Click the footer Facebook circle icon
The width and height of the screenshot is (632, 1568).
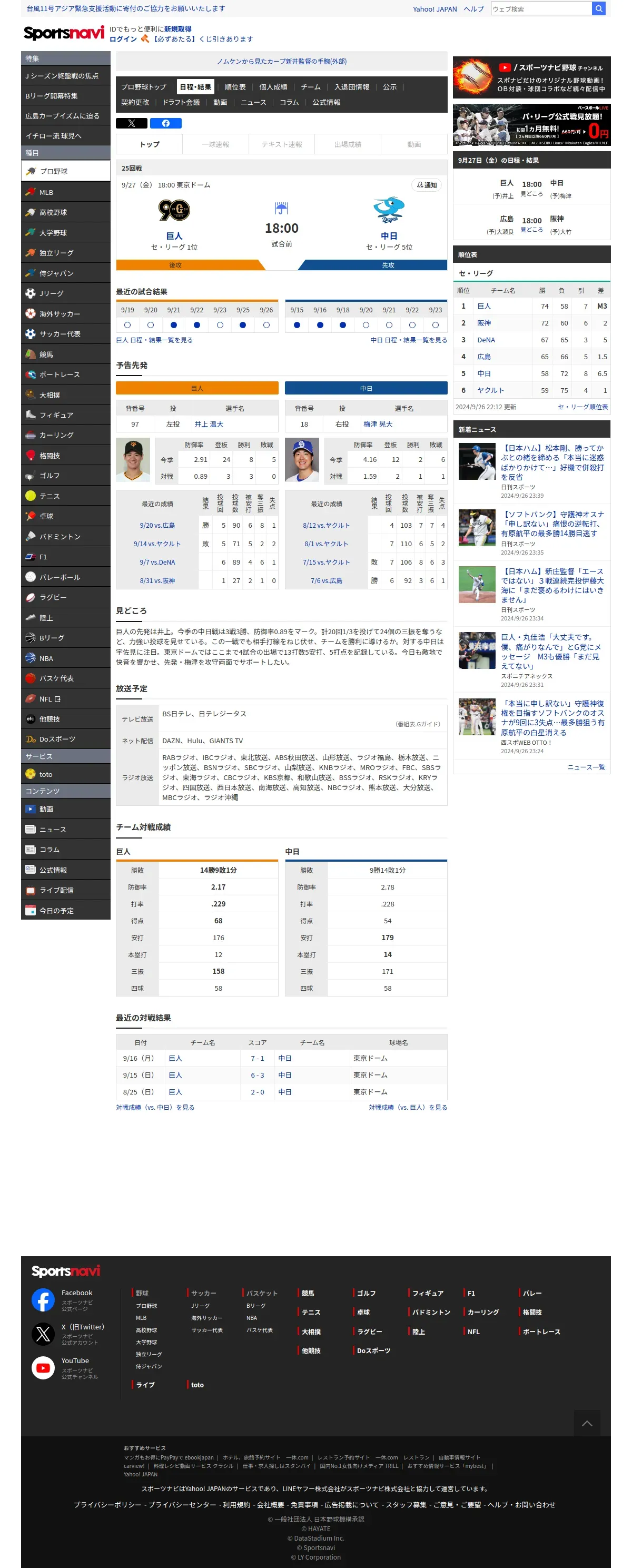pos(43,1300)
